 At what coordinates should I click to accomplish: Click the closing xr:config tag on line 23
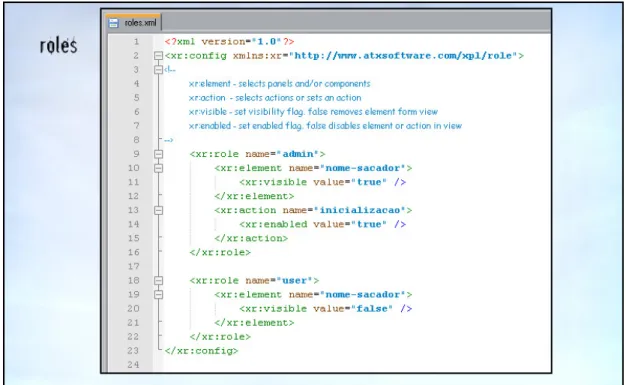tap(201, 351)
